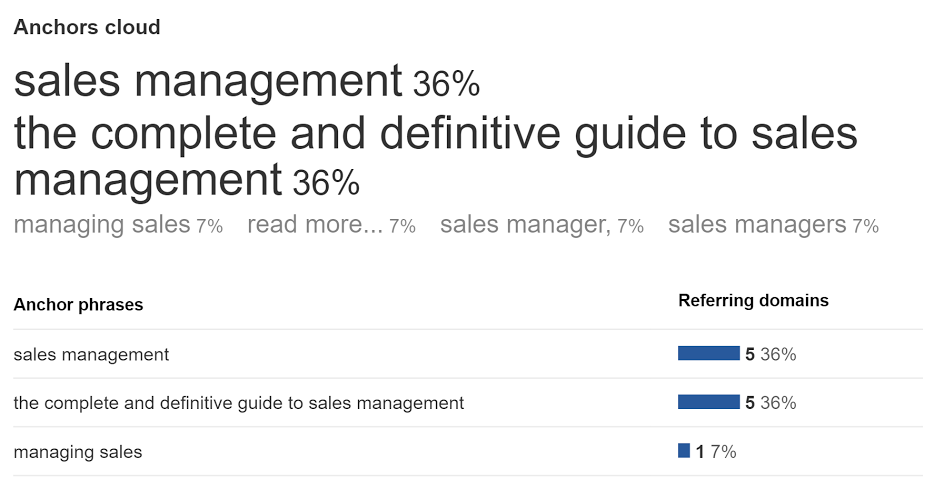This screenshot has height=479, width=944.
Task: Click the domain count 5 for the 'complete guide' row
Action: (x=750, y=403)
